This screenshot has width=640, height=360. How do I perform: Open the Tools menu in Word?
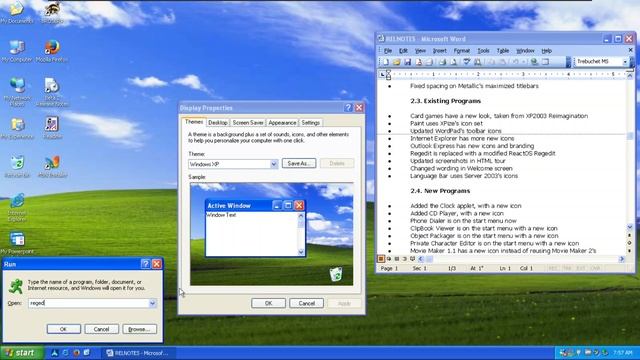[483, 51]
